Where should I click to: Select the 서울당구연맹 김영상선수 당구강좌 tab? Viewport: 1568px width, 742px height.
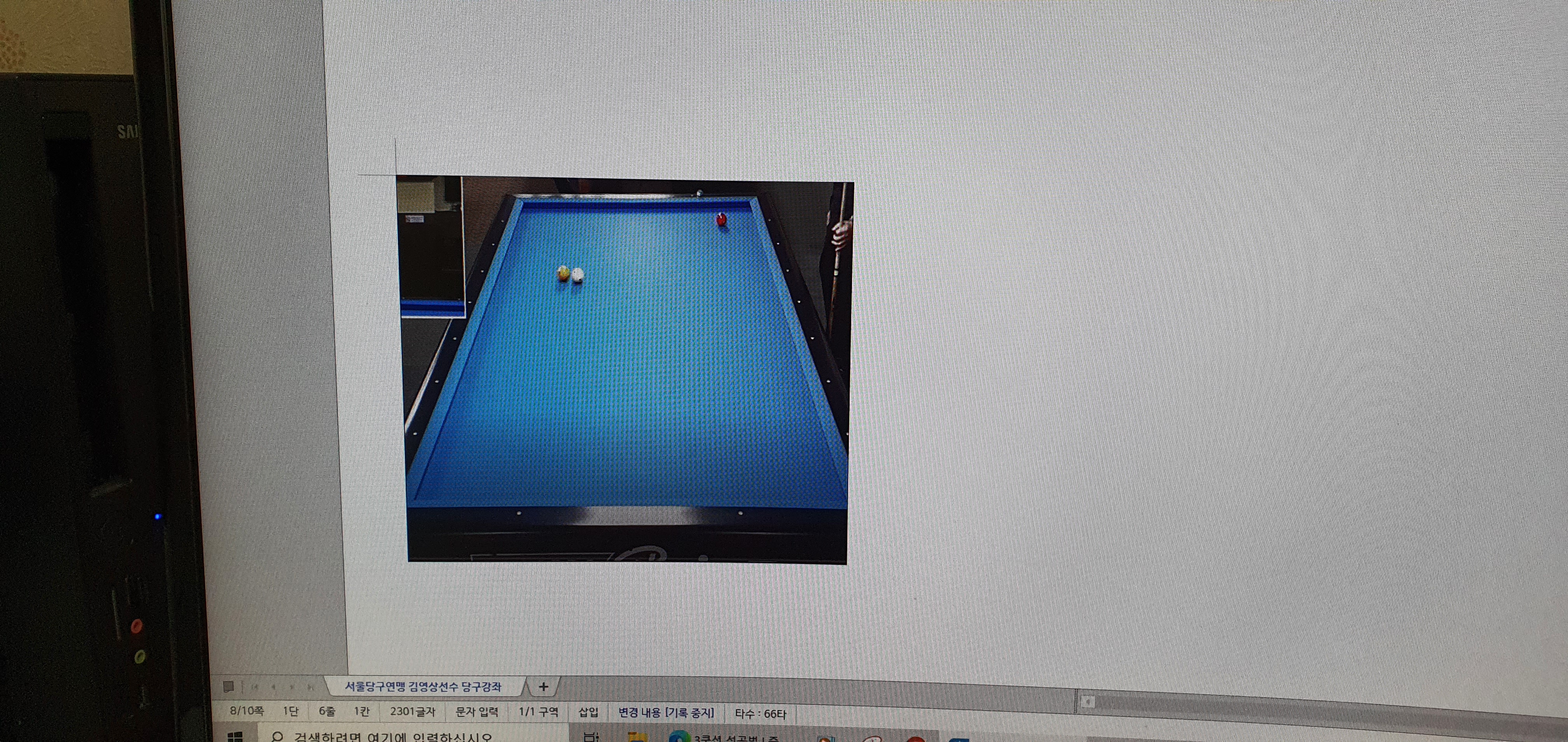tap(423, 687)
